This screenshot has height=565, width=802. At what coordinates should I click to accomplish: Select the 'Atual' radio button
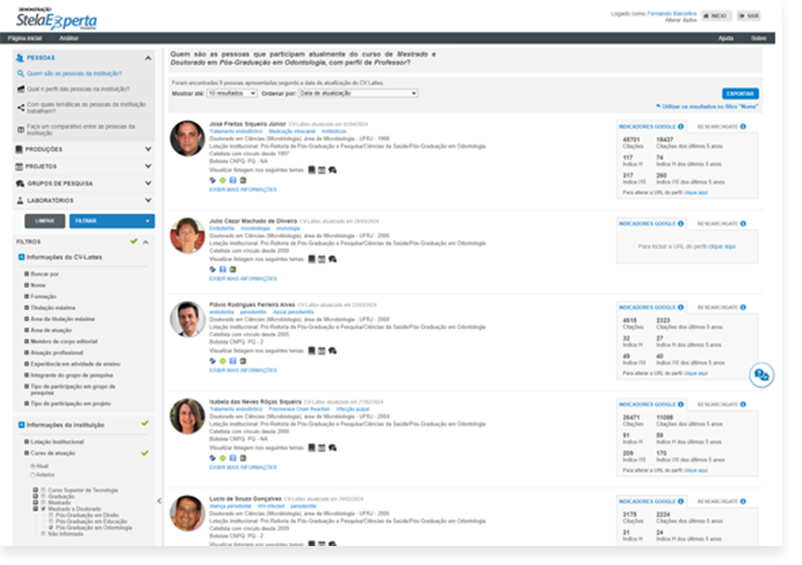[33, 466]
